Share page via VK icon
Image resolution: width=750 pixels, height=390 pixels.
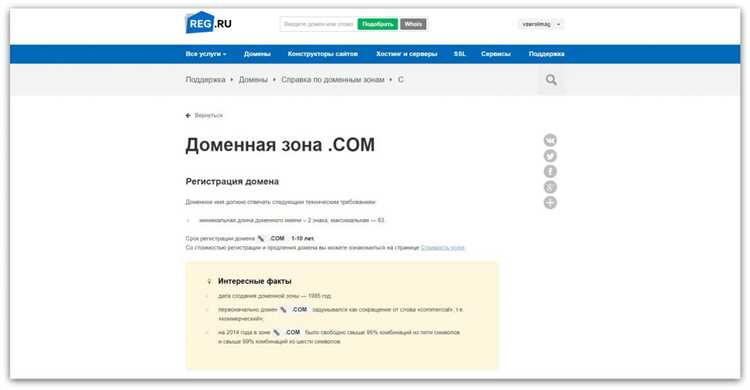550,140
